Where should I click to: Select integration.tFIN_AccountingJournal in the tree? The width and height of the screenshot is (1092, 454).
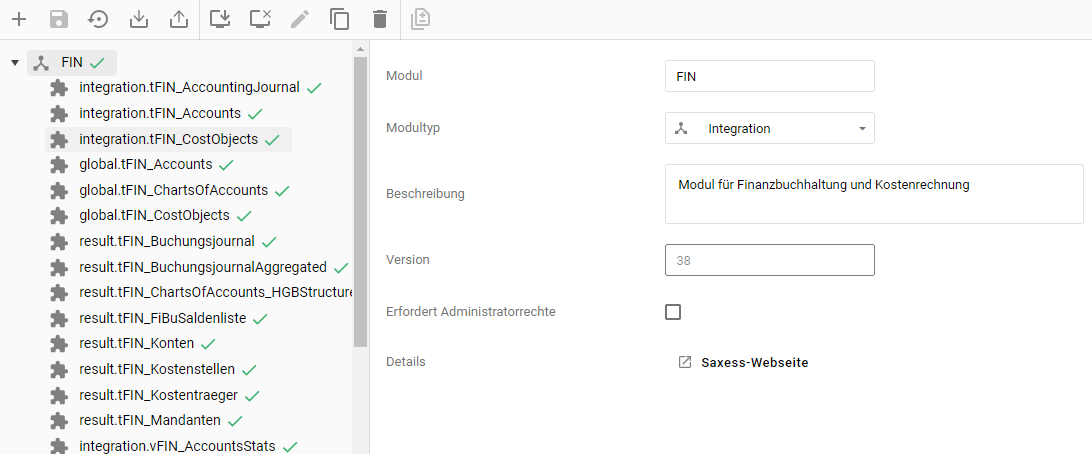pyautogui.click(x=189, y=87)
